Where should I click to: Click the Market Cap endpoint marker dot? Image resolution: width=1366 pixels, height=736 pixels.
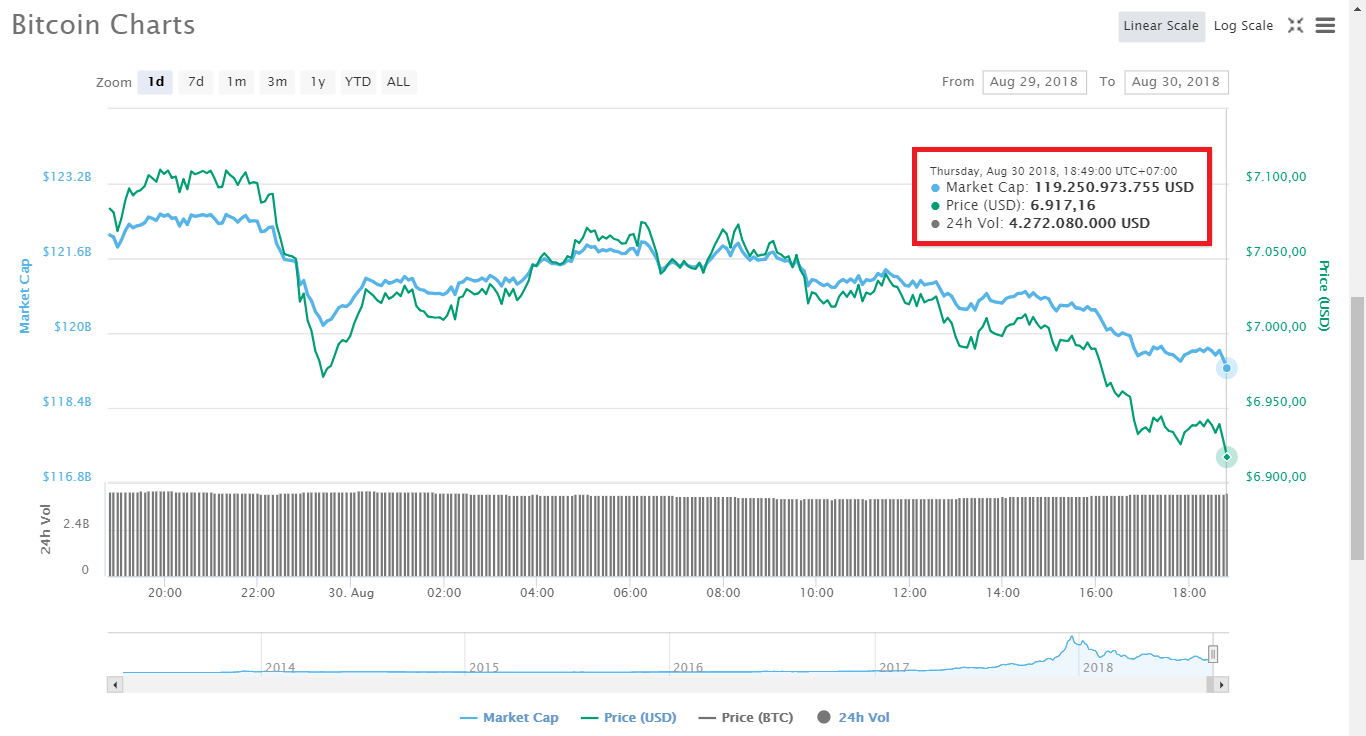pos(1227,368)
